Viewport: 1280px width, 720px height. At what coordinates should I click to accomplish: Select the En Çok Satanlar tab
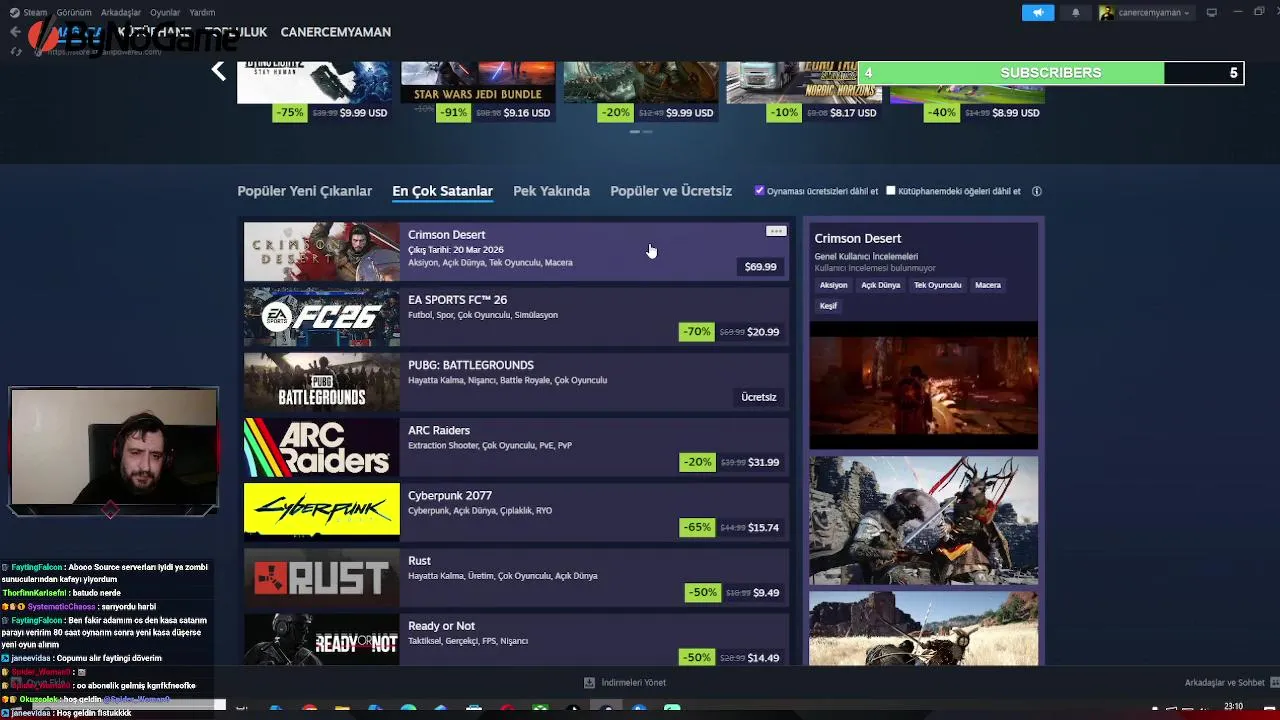pyautogui.click(x=442, y=191)
